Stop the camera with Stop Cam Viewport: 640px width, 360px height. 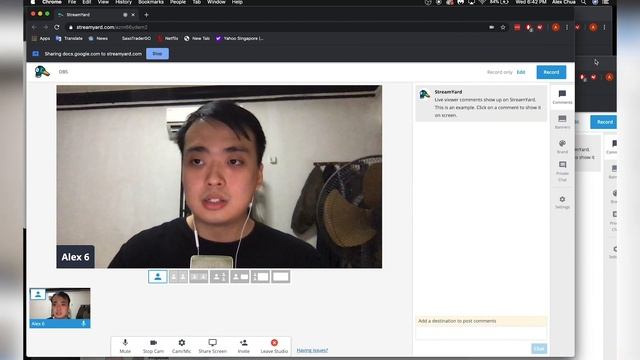tap(153, 346)
